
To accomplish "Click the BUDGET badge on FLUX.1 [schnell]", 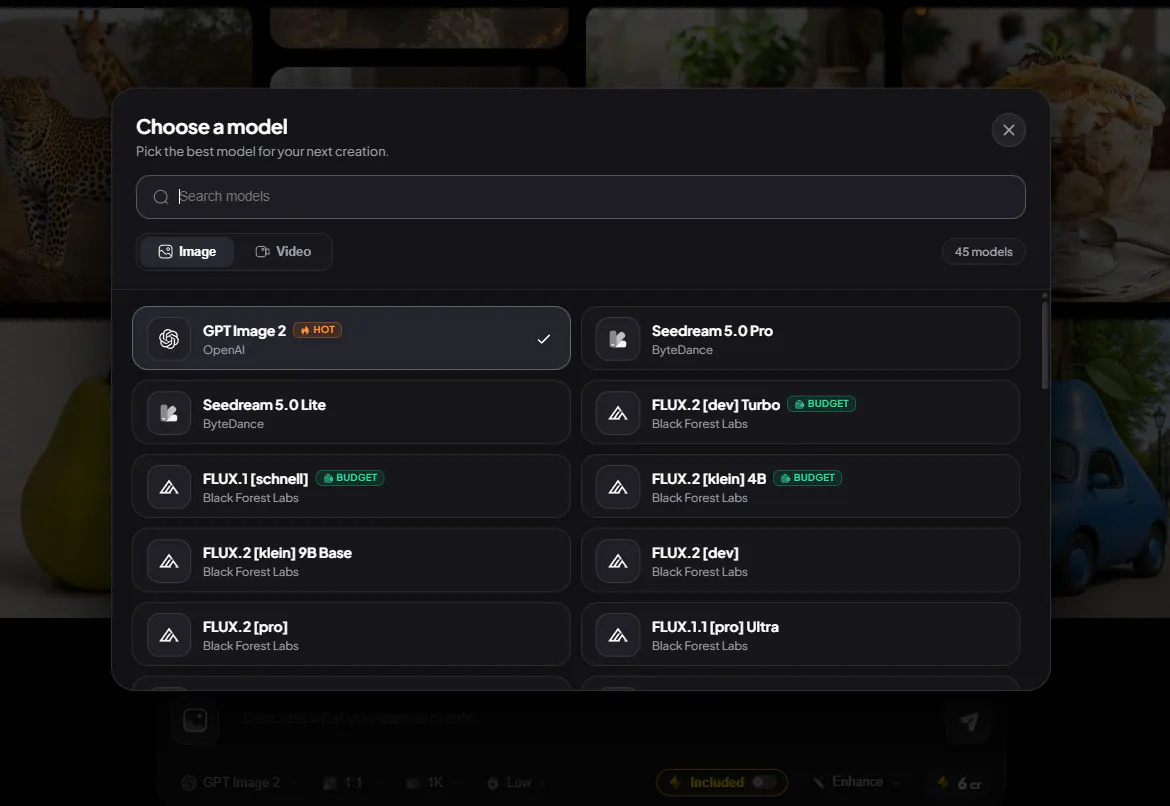I will [350, 478].
